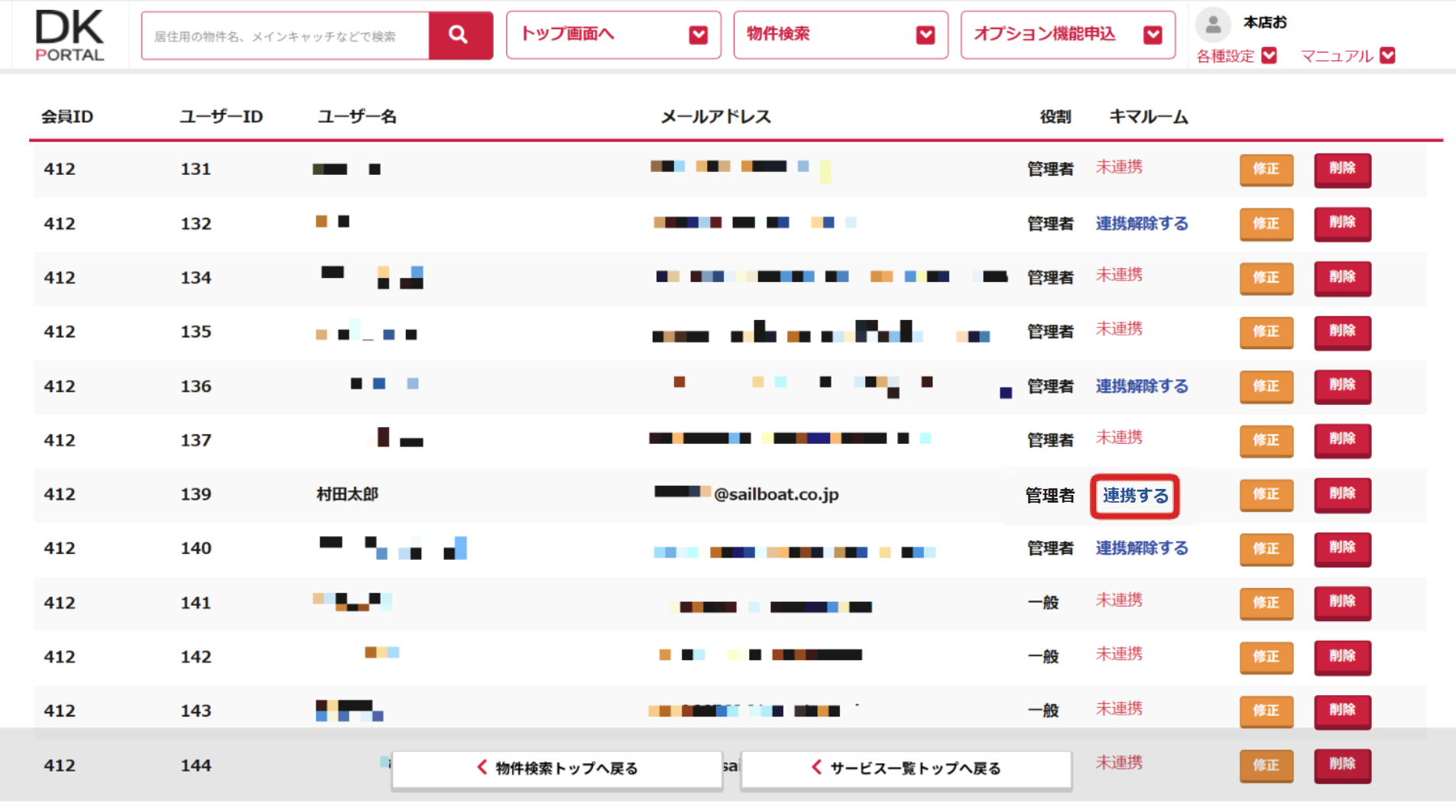Click 連携する for user 139
1456x812 pixels.
tap(1135, 496)
